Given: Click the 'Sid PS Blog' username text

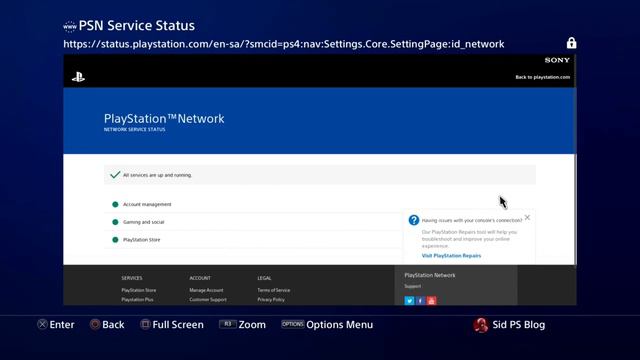Looking at the screenshot, I should point(518,325).
